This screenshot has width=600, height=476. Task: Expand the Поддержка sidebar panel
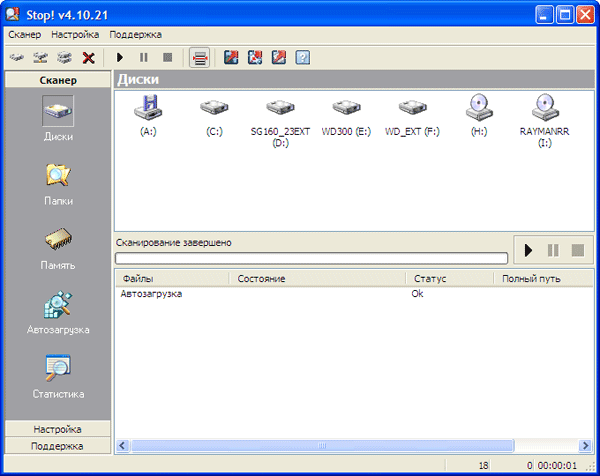pyautogui.click(x=58, y=446)
